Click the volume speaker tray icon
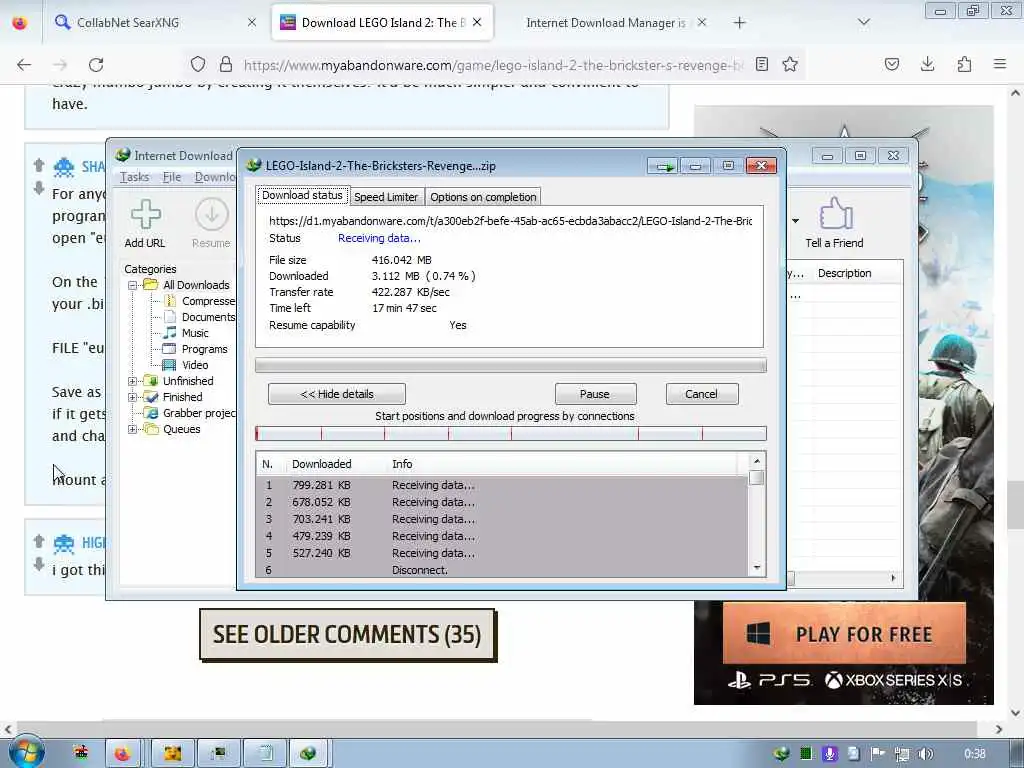 point(925,754)
